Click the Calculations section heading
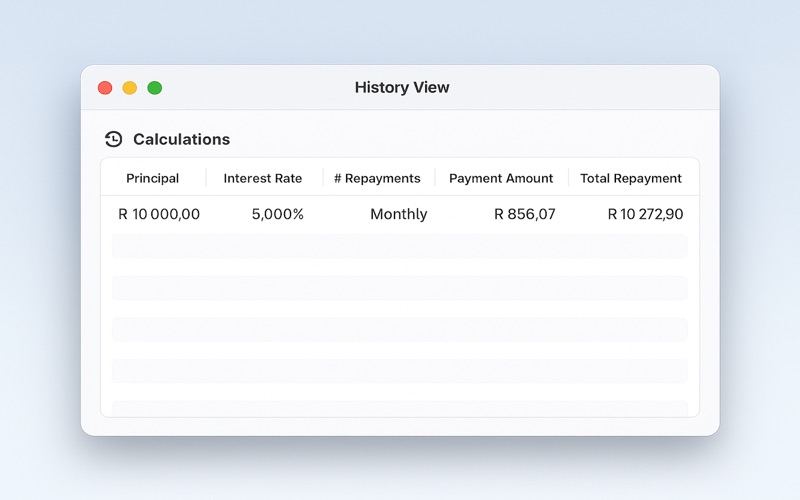Viewport: 800px width, 500px height. 182,139
